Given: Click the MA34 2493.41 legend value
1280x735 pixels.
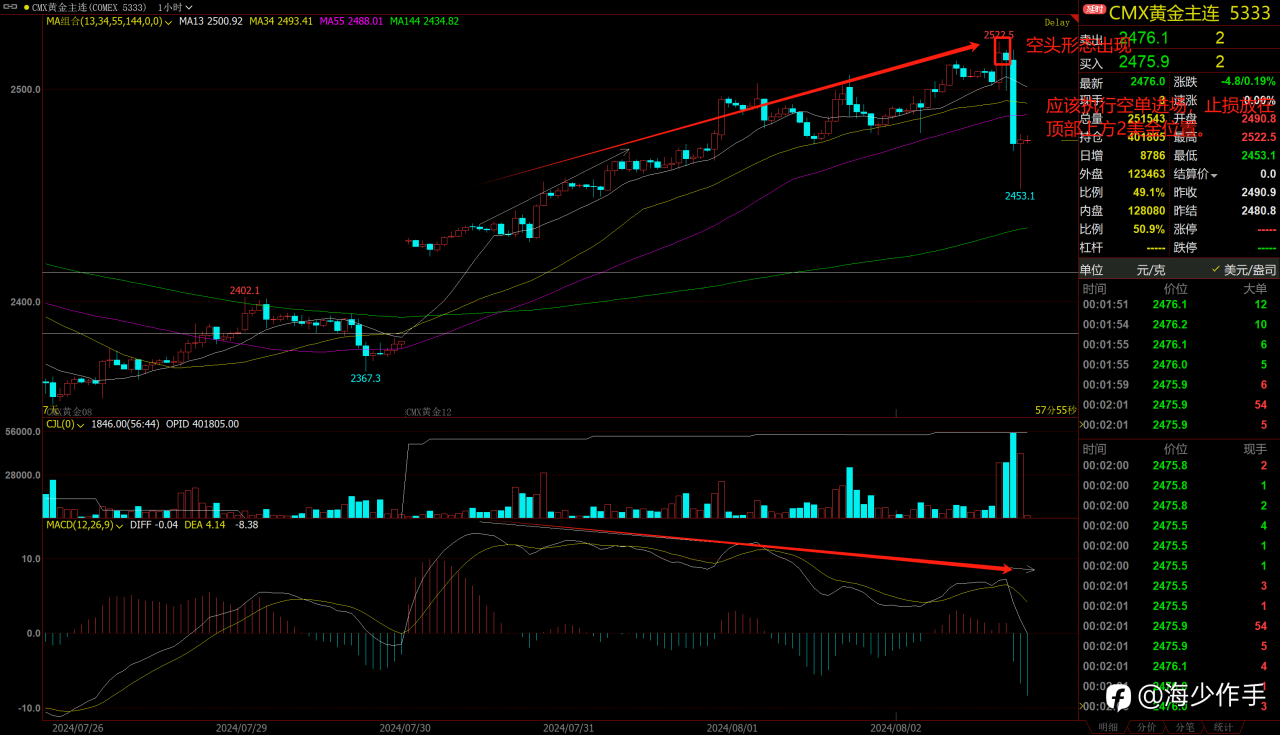Looking at the screenshot, I should tap(281, 21).
